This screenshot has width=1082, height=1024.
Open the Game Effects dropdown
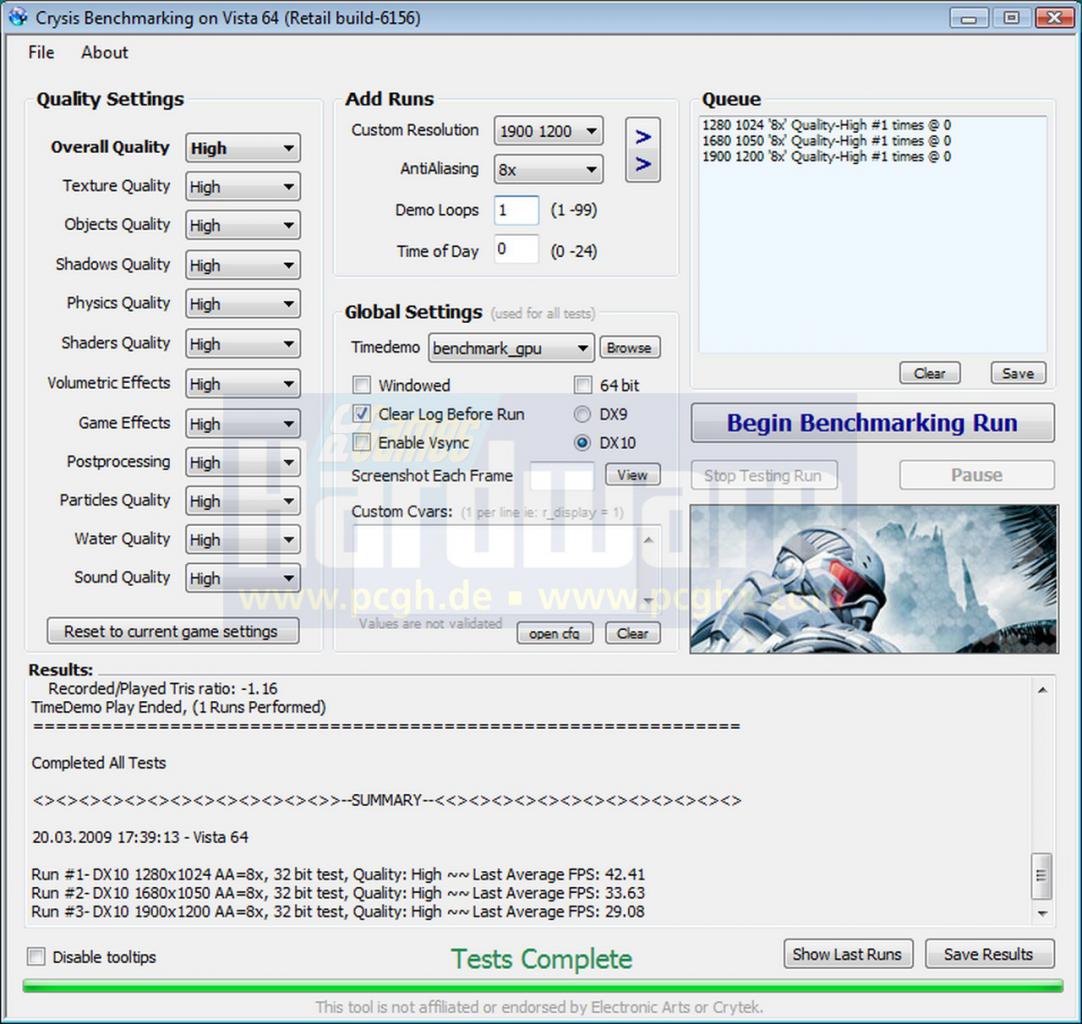coord(242,424)
